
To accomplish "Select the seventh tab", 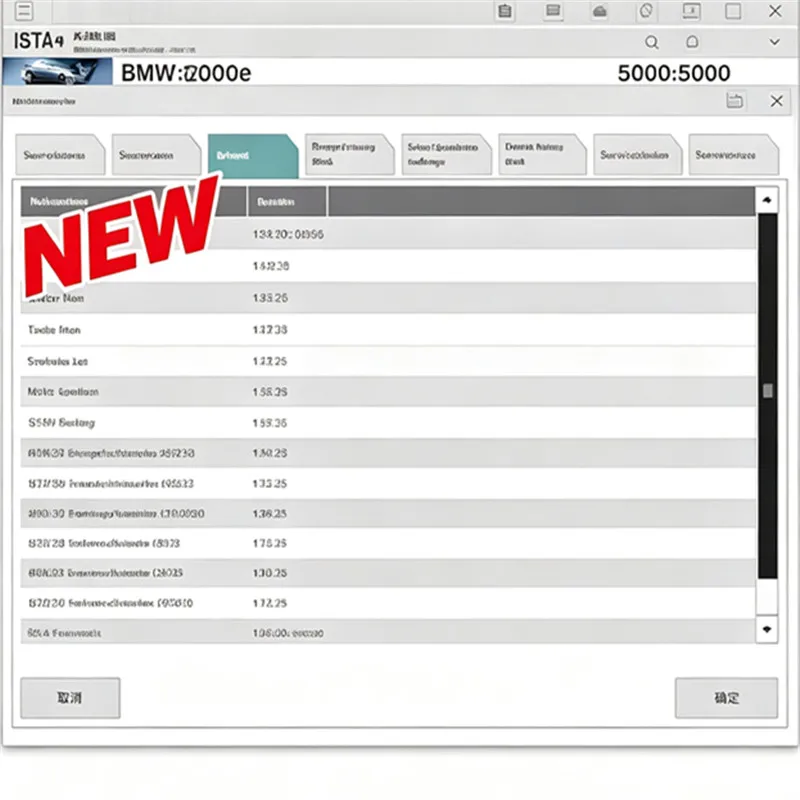I will click(638, 155).
